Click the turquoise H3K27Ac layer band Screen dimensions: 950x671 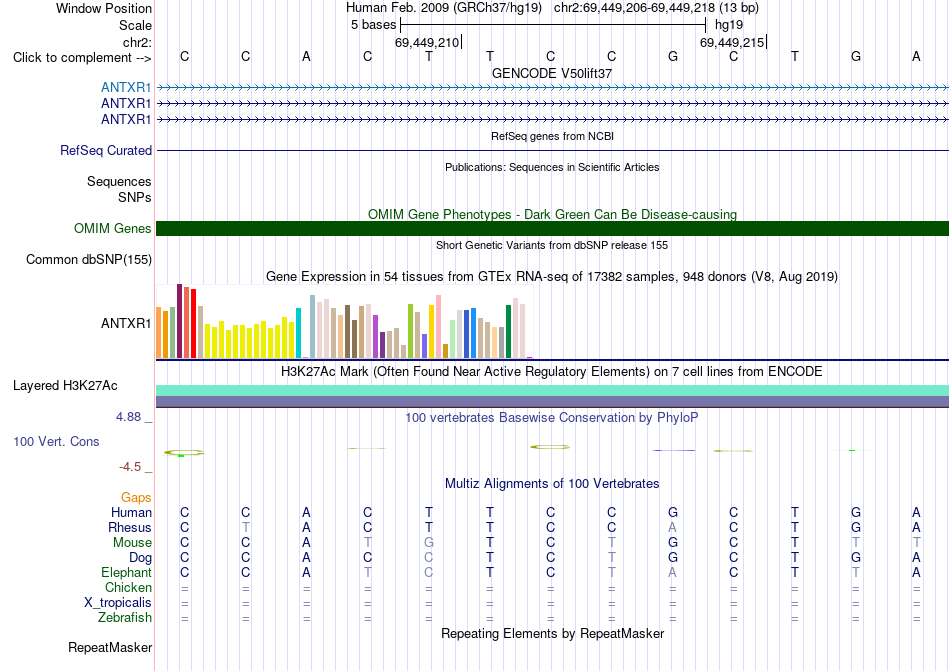tap(553, 390)
